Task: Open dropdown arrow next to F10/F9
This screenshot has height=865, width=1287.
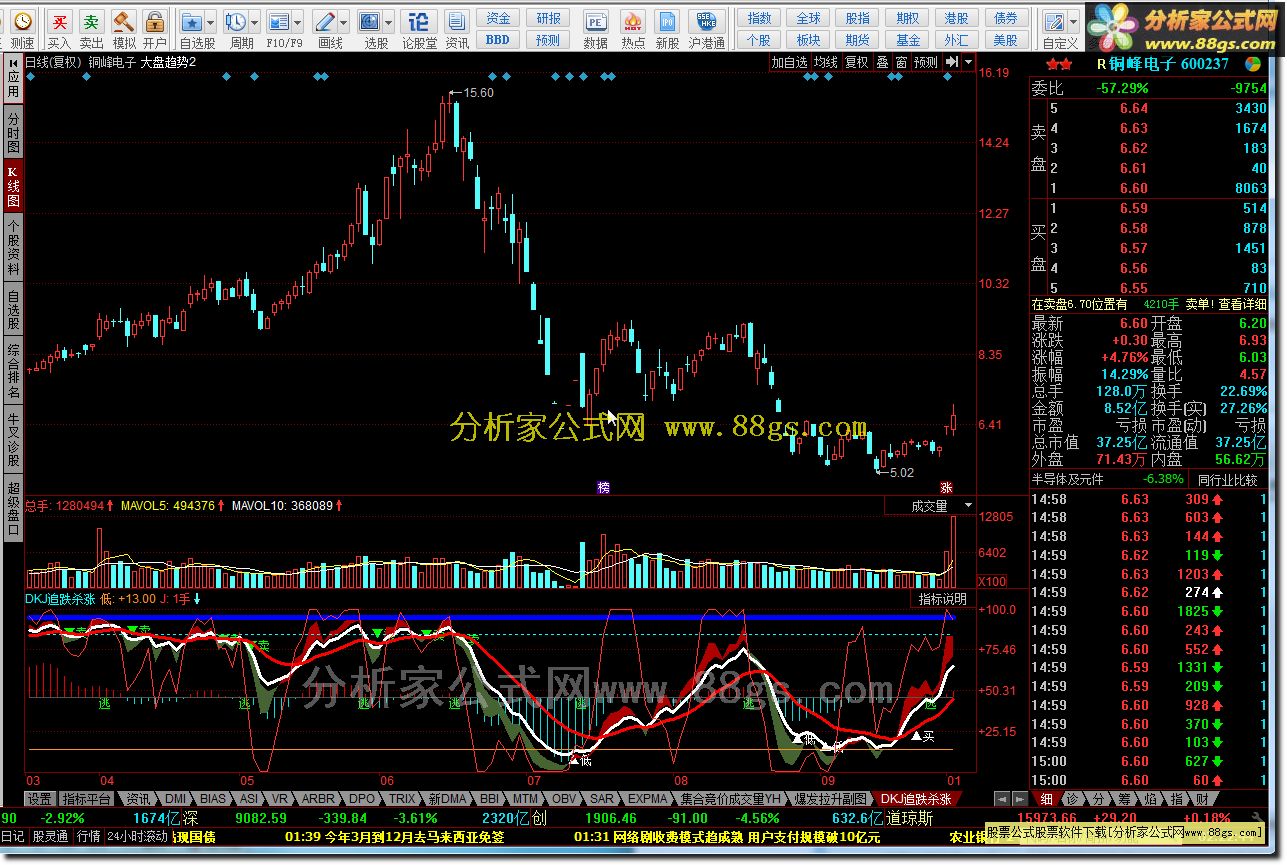Action: click(298, 21)
